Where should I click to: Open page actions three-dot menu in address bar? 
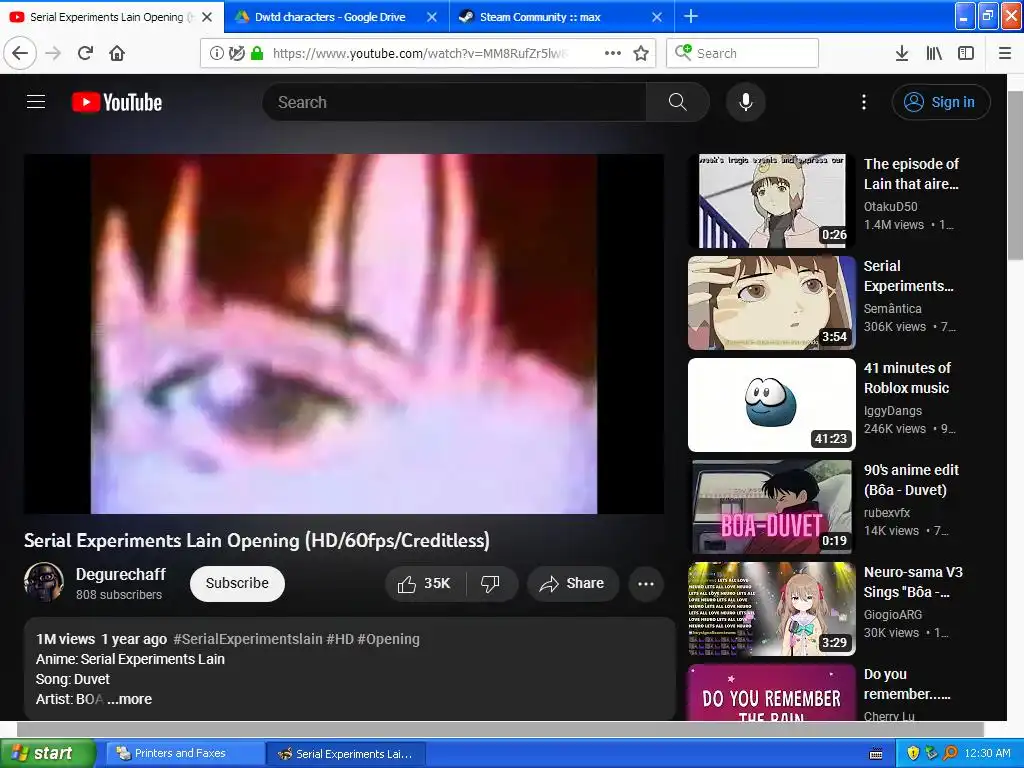click(x=613, y=53)
